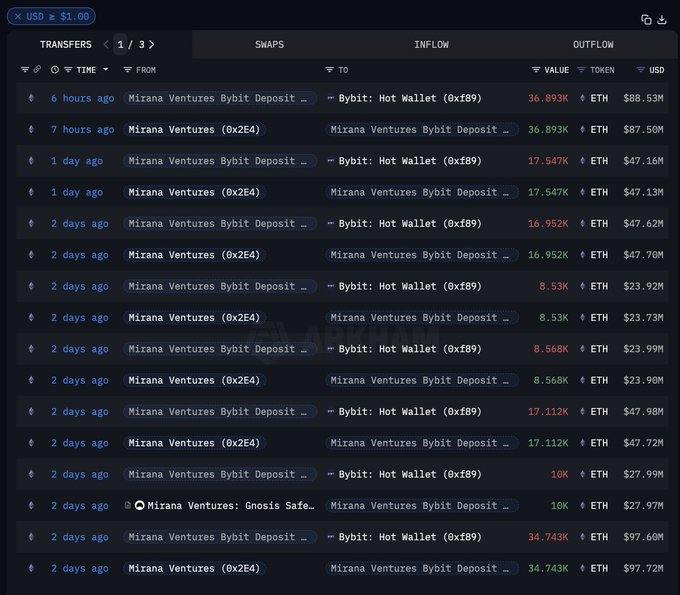Open Bybit Hot Wallet in $23.99M row
This screenshot has width=680, height=595.
point(410,349)
